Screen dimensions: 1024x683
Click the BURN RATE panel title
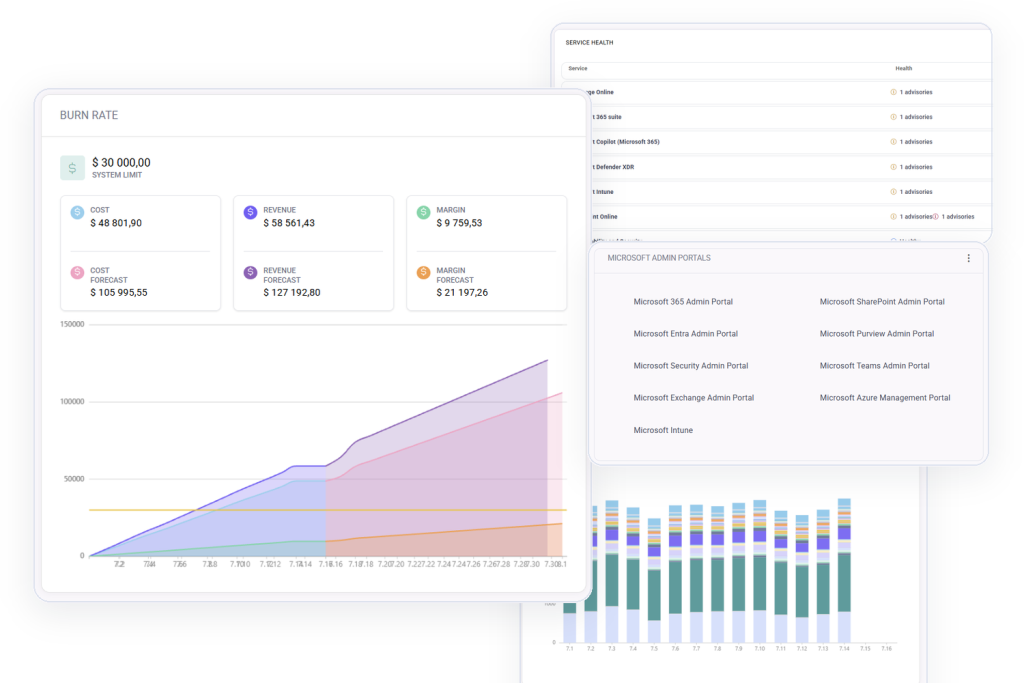pos(89,115)
